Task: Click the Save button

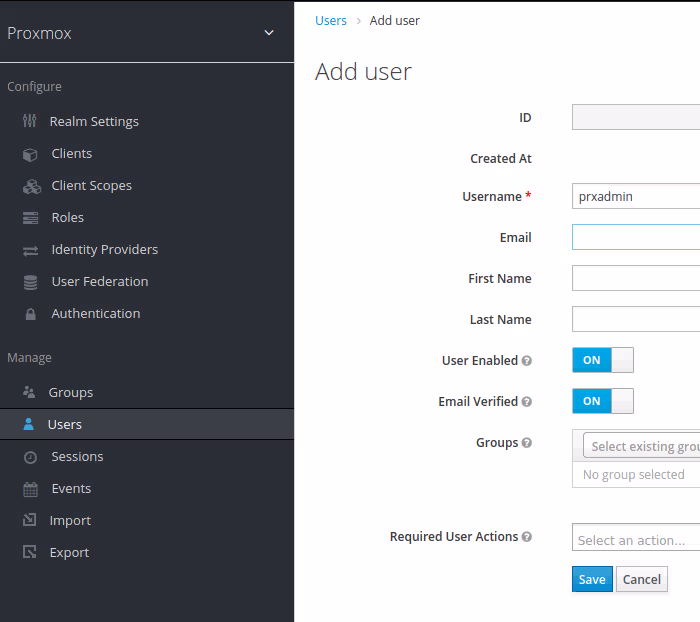Action: [x=592, y=579]
